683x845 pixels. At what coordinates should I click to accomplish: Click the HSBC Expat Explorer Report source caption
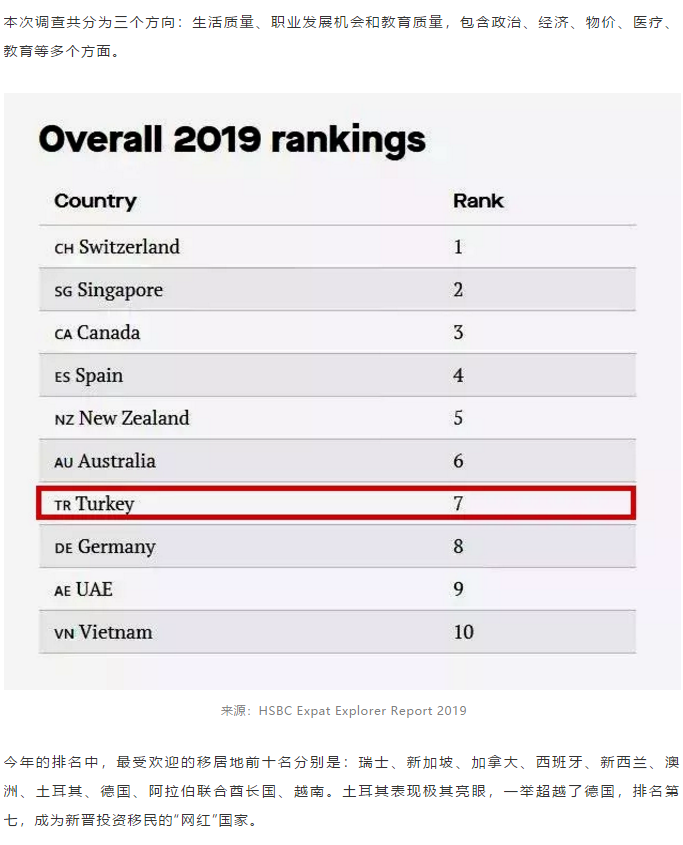(x=344, y=711)
